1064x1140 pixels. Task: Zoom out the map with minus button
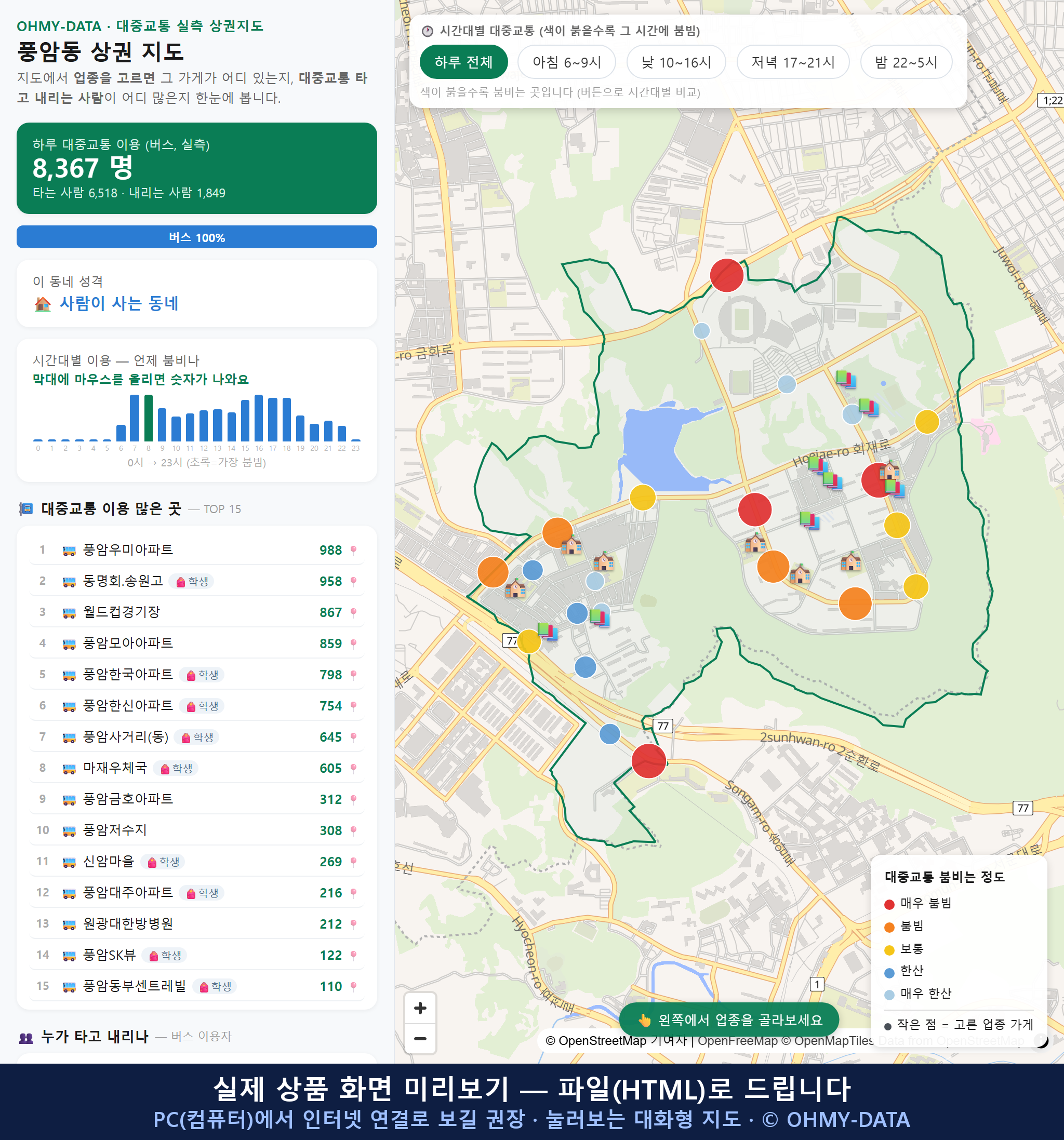click(420, 1039)
